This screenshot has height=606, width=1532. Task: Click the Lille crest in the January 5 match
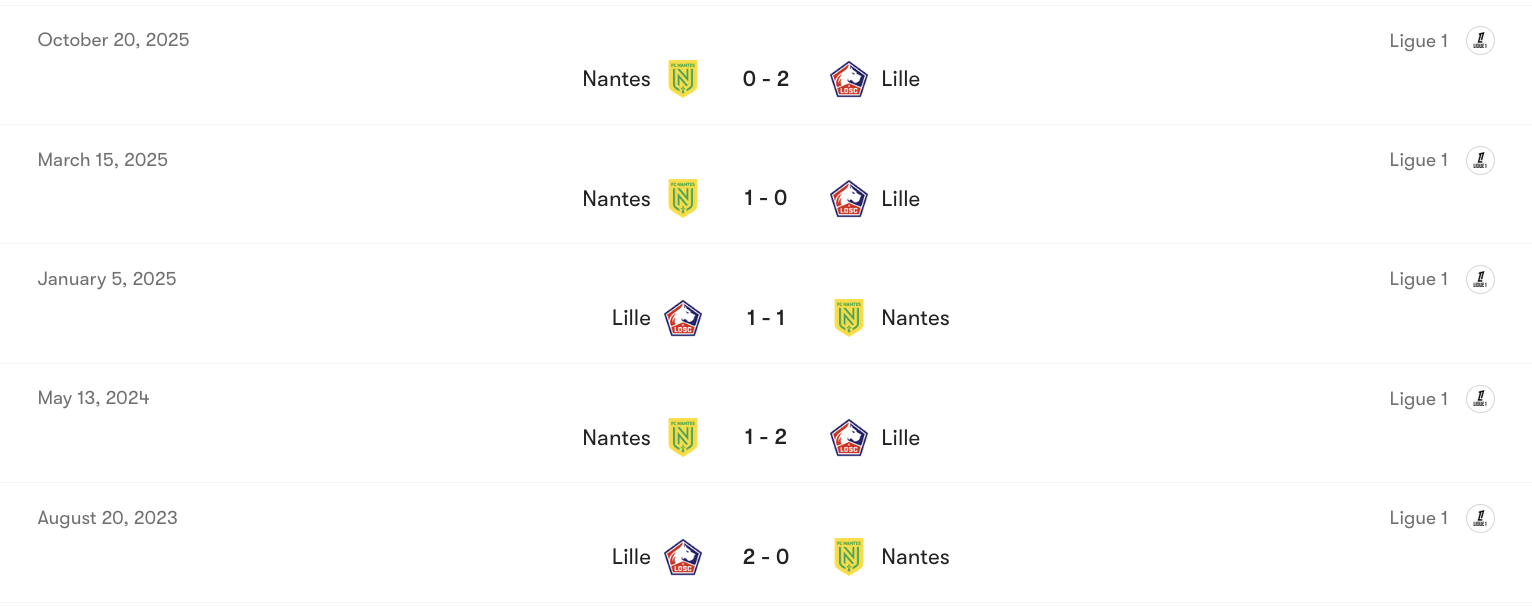683,317
